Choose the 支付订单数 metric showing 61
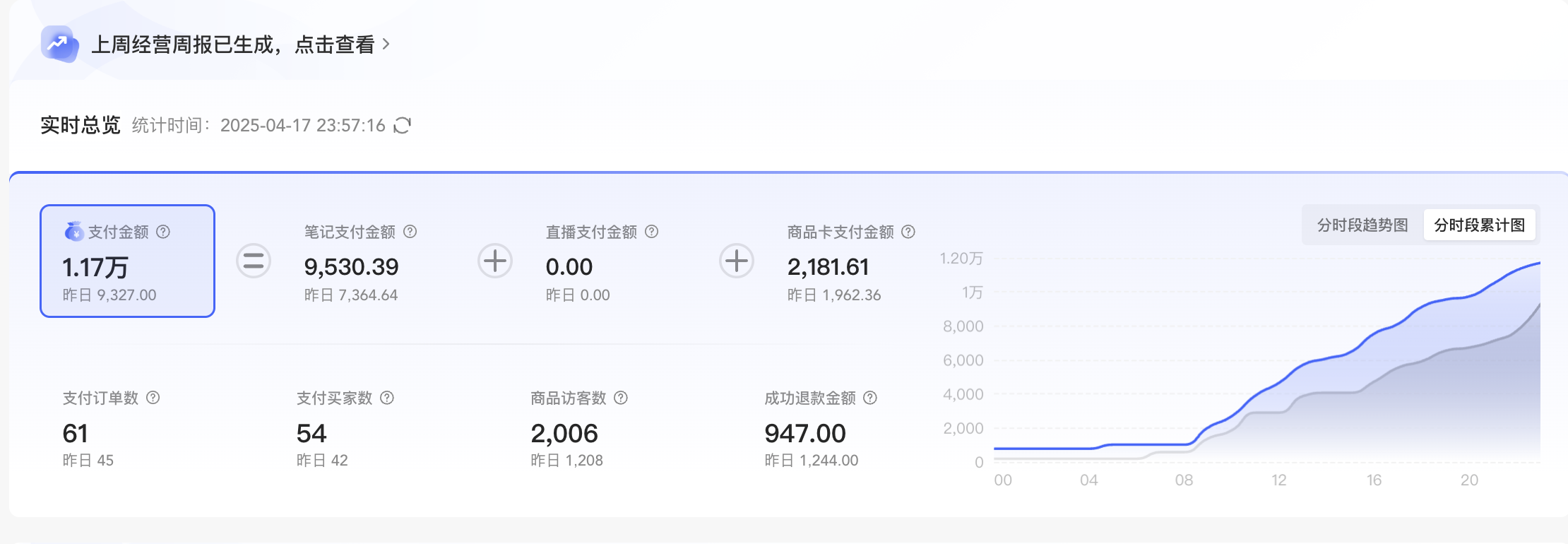The image size is (1568, 544). [76, 433]
